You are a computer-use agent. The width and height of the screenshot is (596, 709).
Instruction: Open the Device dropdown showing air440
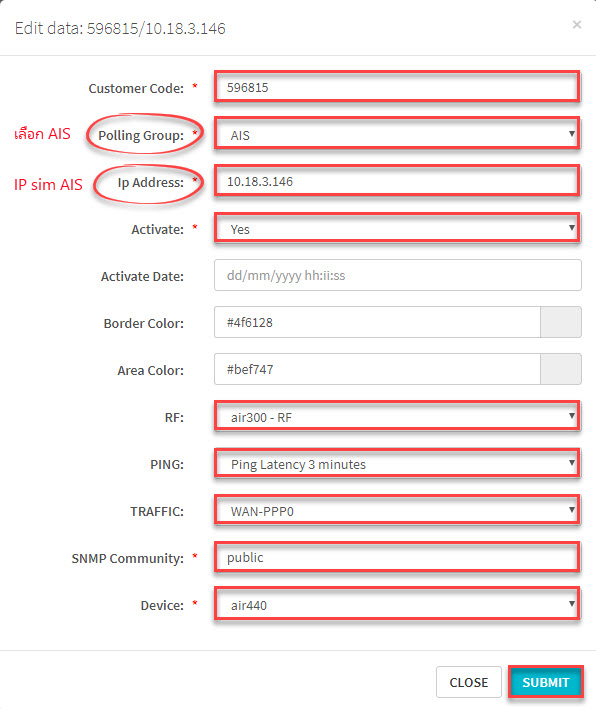coord(397,605)
